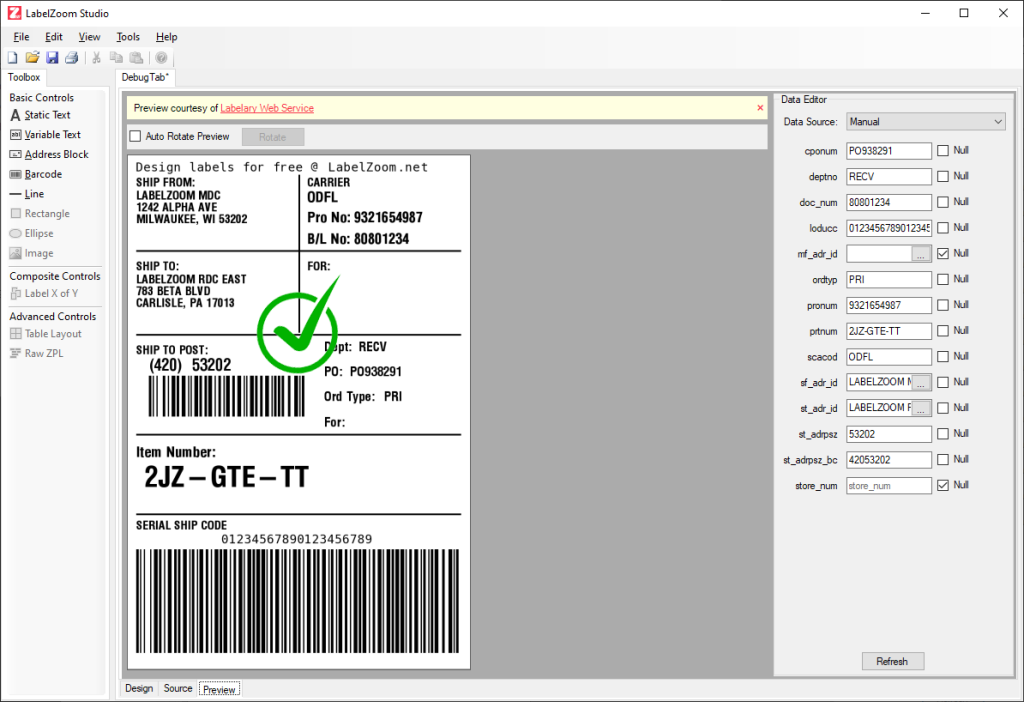Check Null for loducc
The width and height of the screenshot is (1024, 702).
[x=943, y=228]
